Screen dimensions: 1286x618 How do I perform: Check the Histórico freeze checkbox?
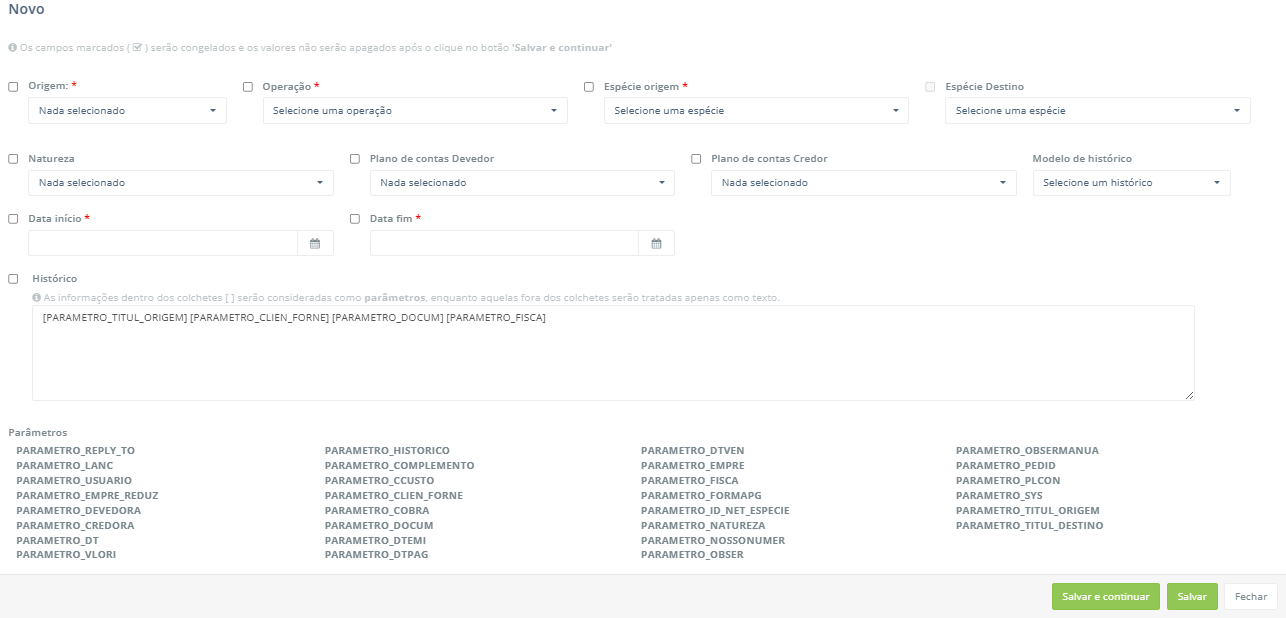pos(14,279)
